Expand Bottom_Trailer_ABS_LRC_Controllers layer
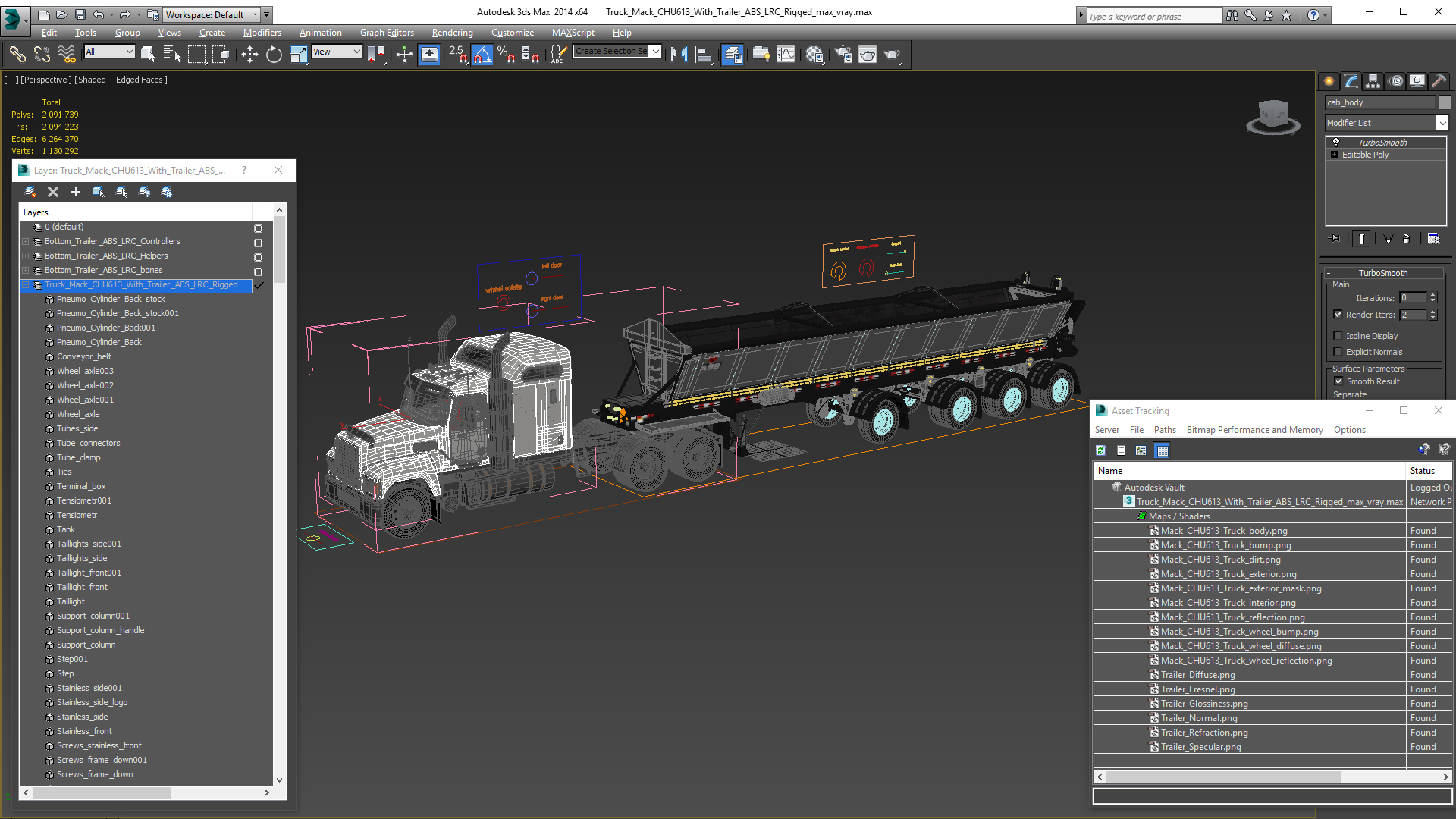 pos(25,242)
